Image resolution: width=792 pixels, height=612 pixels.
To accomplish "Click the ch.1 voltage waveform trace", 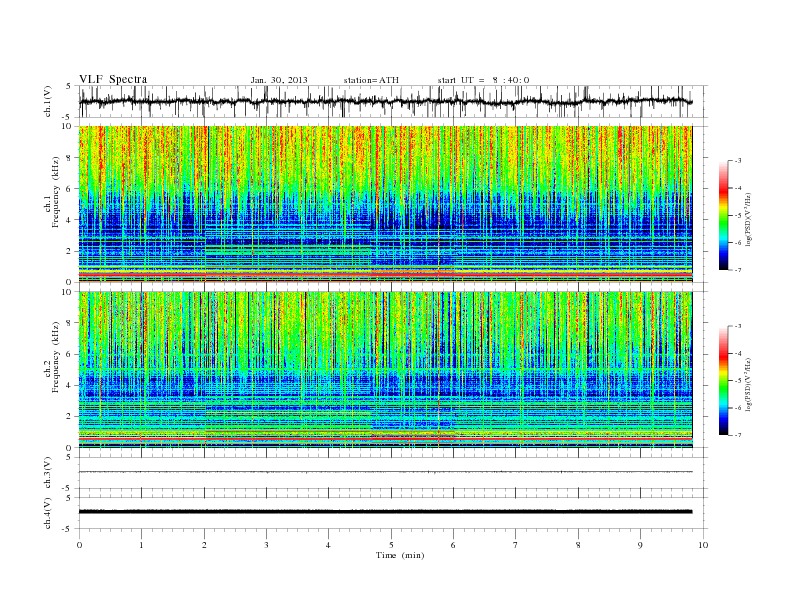I will (x=385, y=101).
